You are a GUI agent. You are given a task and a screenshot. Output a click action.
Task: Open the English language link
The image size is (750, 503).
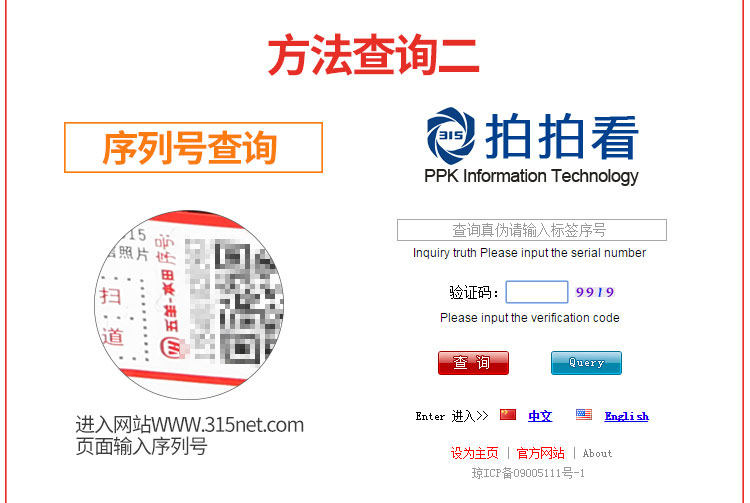(627, 416)
